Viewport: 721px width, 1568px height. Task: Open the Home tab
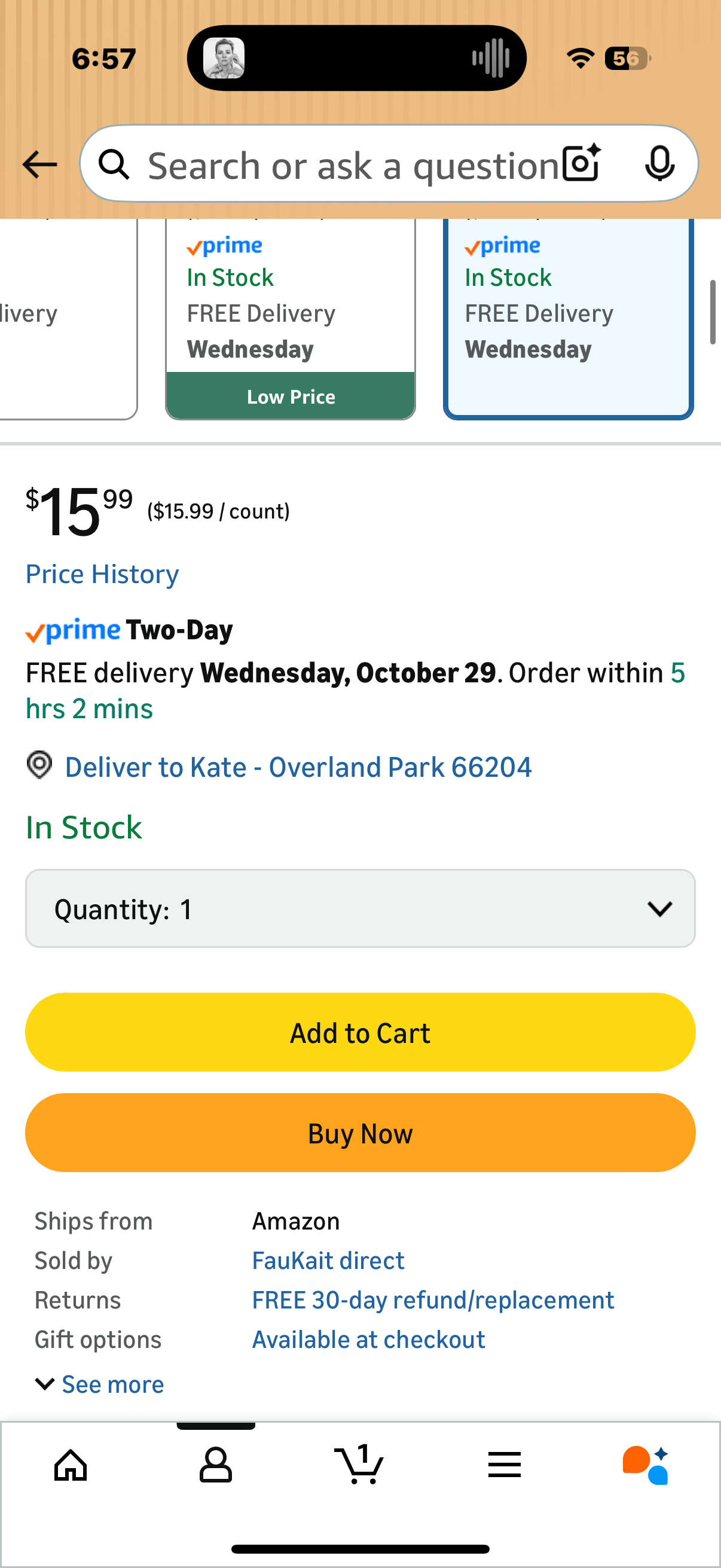[x=71, y=1465]
